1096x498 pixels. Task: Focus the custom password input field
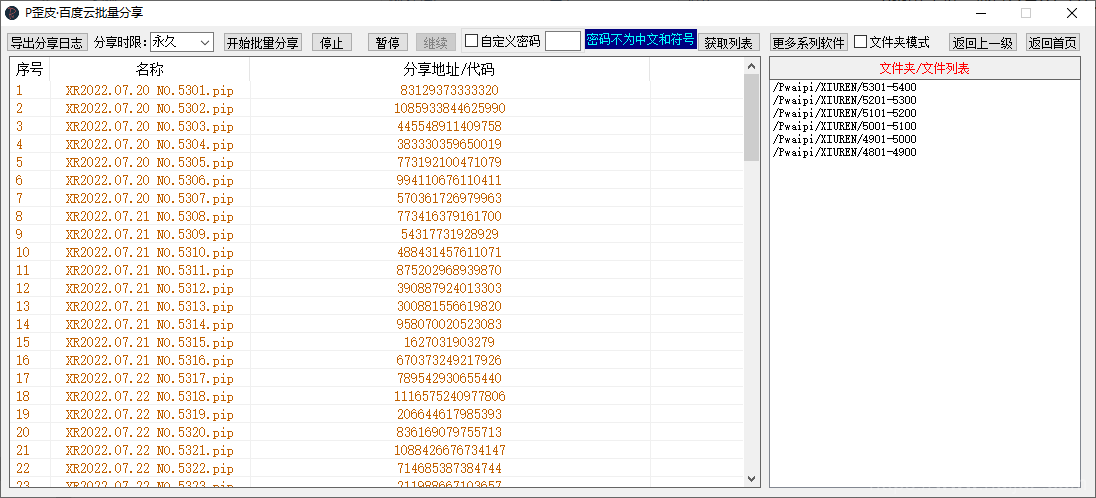pyautogui.click(x=563, y=41)
